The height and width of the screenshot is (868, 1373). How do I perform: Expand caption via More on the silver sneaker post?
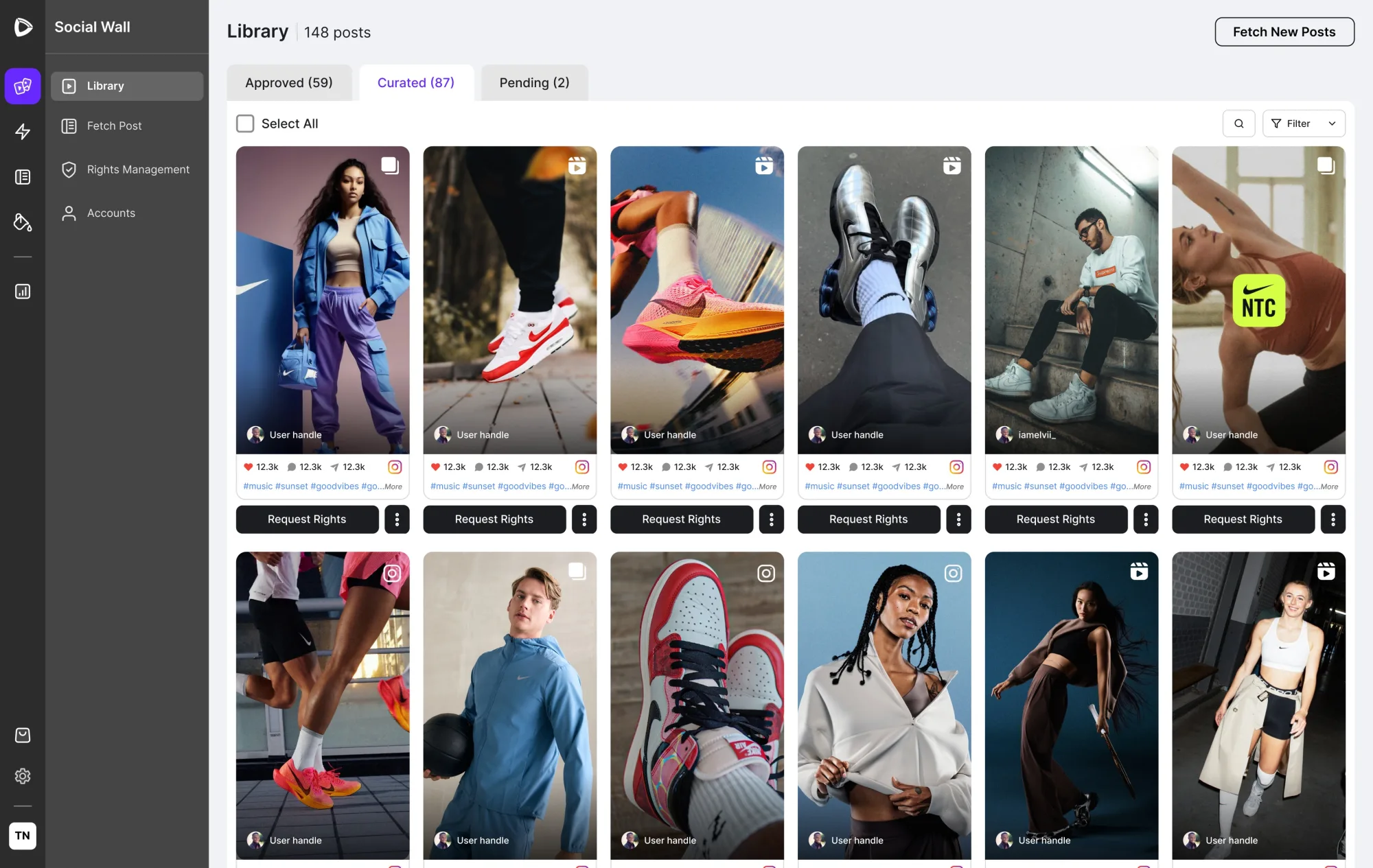pos(955,486)
